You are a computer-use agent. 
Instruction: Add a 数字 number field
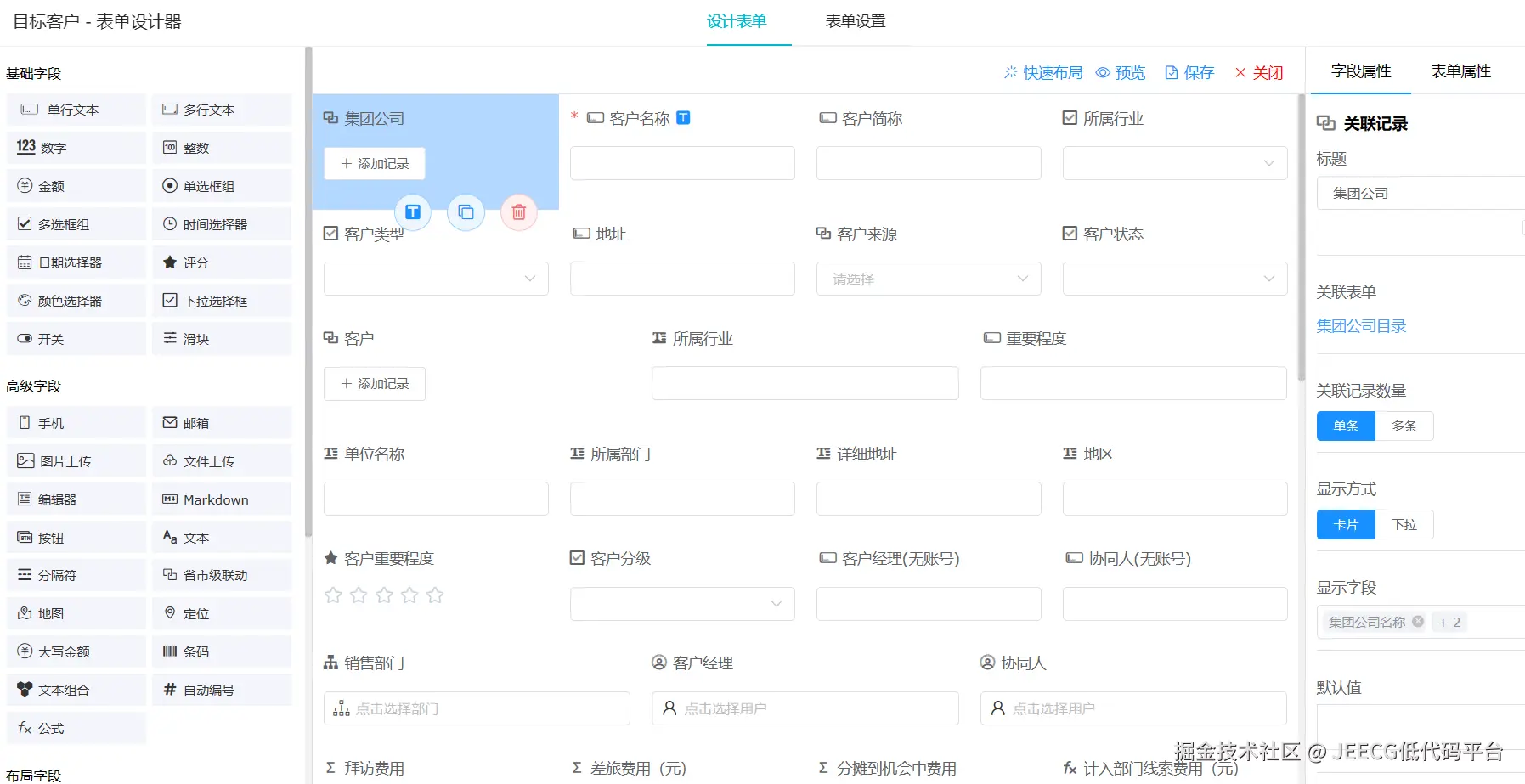[76, 148]
